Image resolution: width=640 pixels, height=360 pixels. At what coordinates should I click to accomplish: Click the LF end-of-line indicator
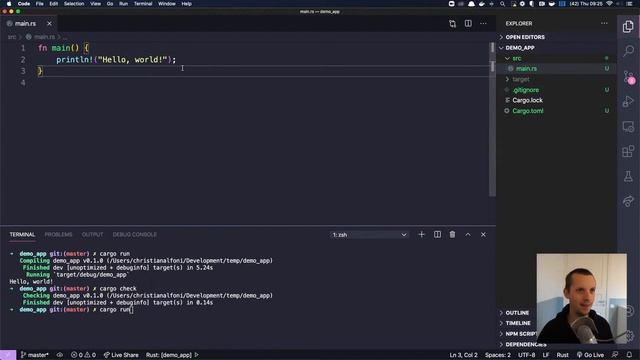click(x=546, y=355)
